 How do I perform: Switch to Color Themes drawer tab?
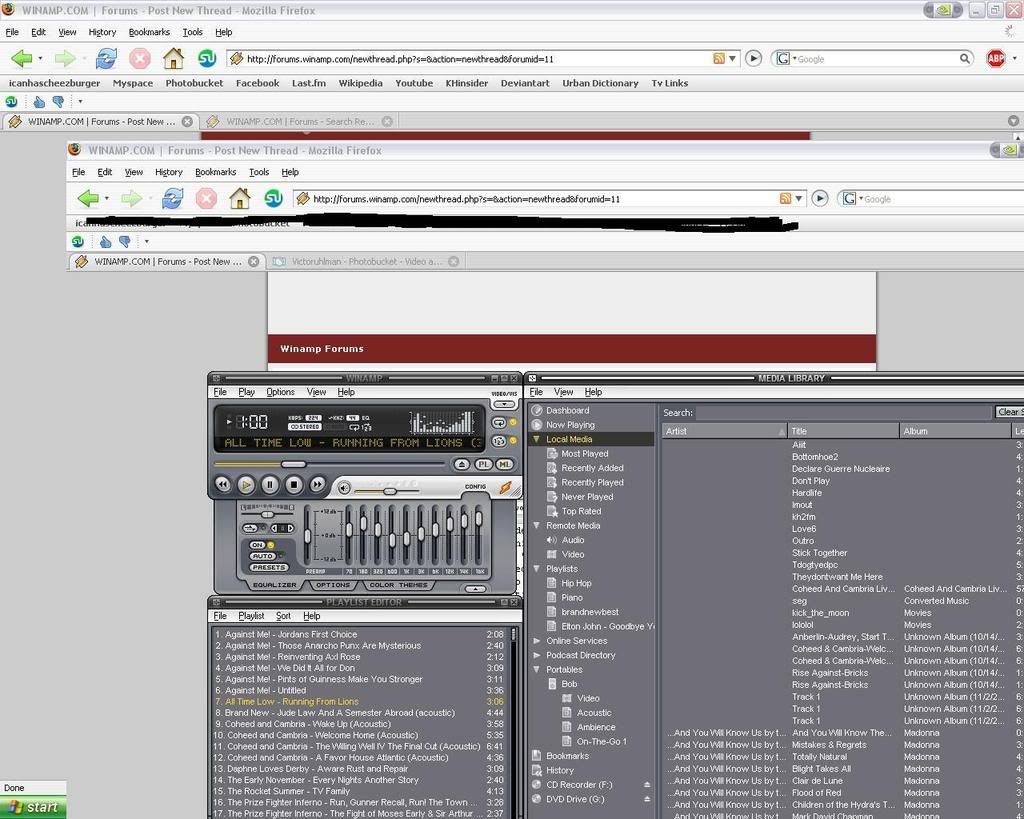point(398,585)
